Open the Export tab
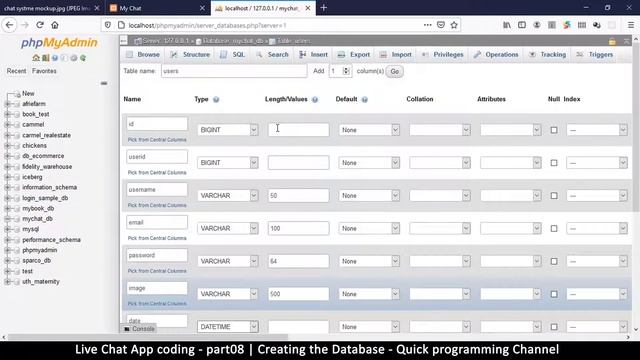 (x=354, y=55)
